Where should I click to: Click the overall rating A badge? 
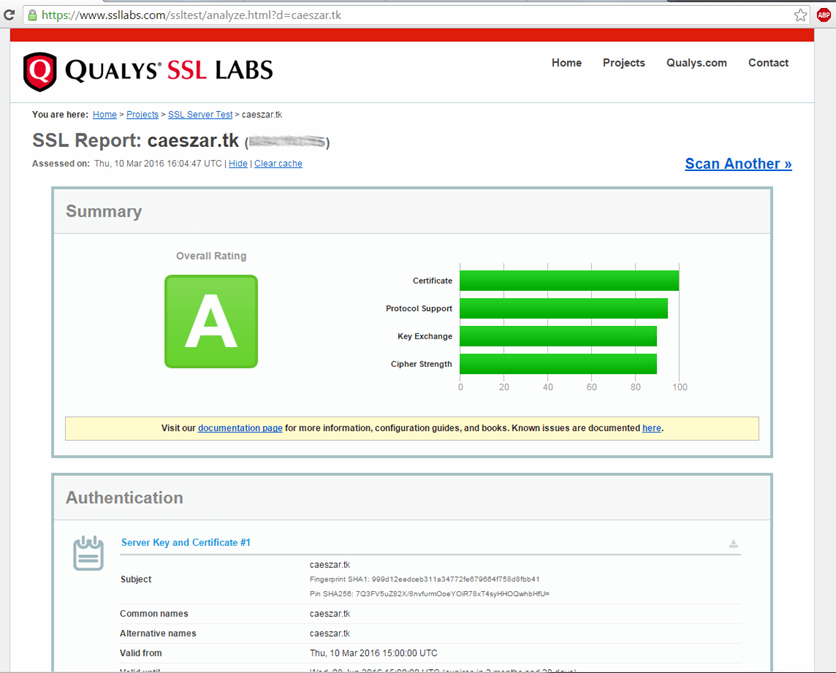(211, 321)
